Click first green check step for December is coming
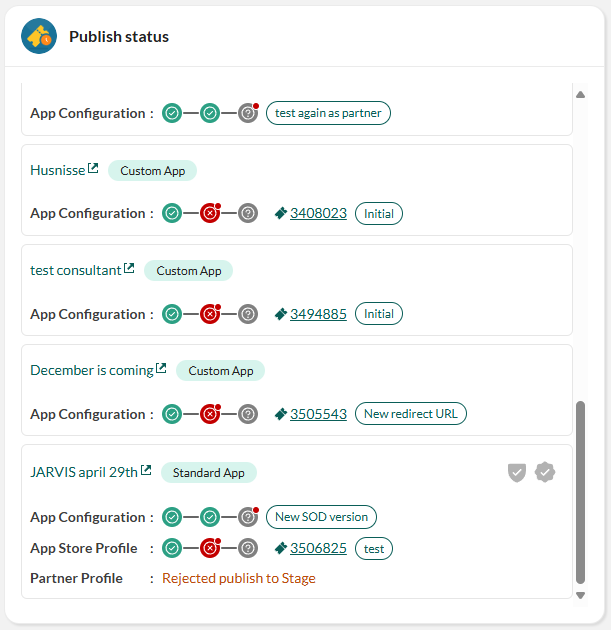 [x=172, y=414]
